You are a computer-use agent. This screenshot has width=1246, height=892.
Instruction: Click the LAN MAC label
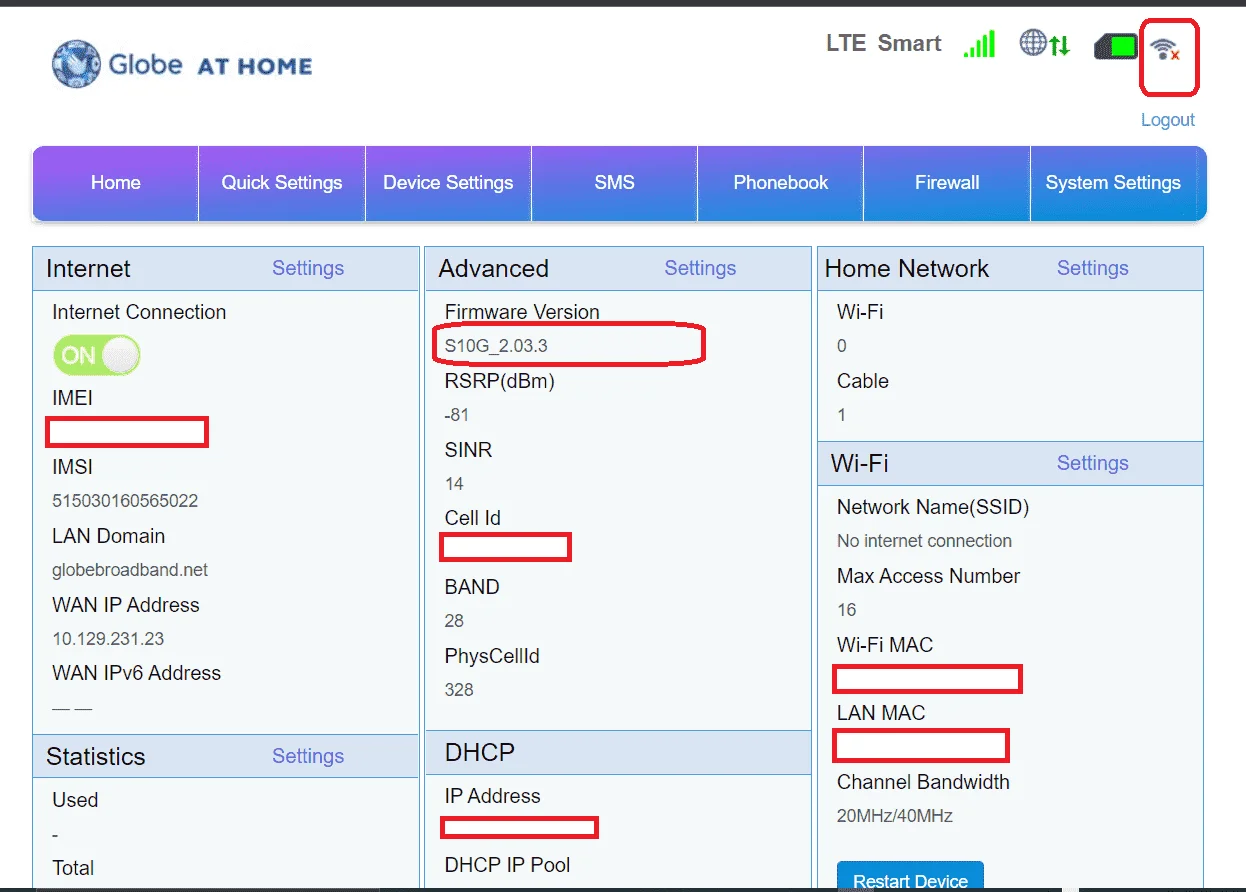(x=881, y=713)
